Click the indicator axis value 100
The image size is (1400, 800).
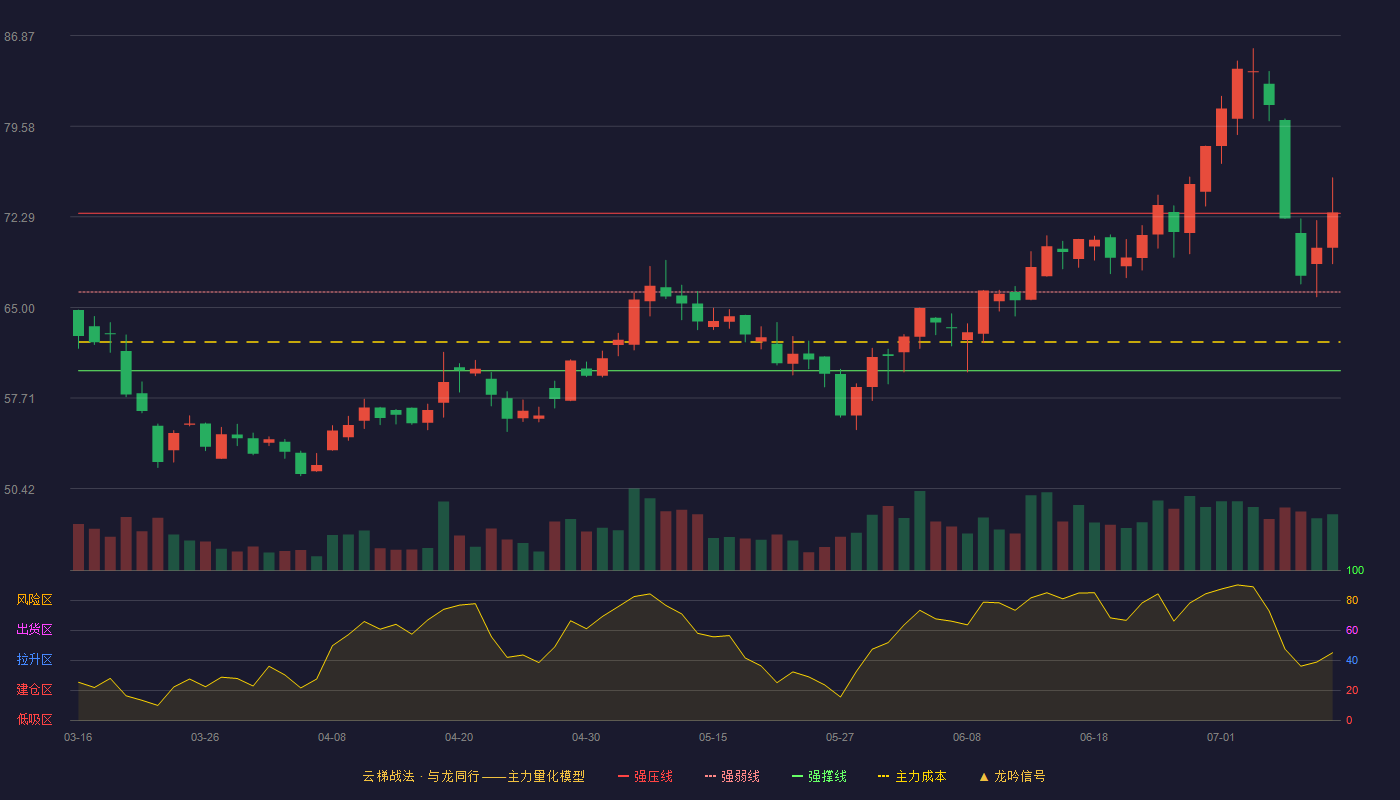coord(1355,571)
